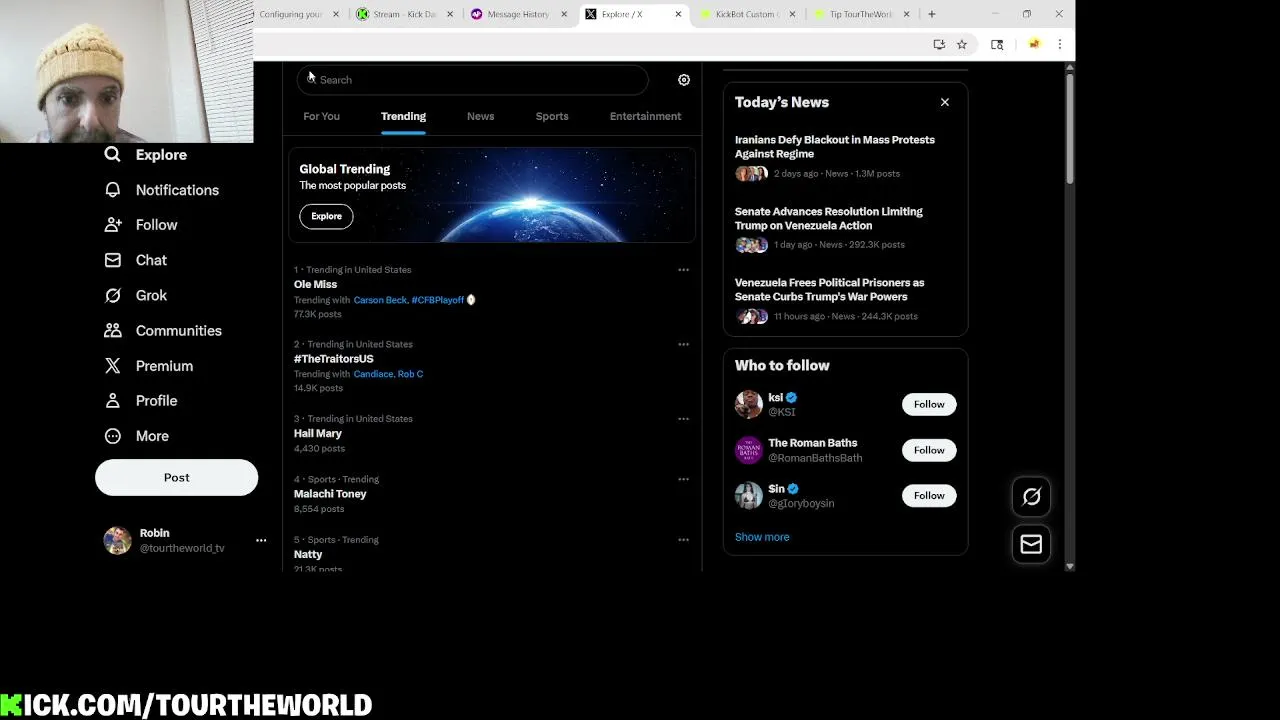
Task: Open more options for #TheTraitorsUS trend
Action: pos(683,345)
